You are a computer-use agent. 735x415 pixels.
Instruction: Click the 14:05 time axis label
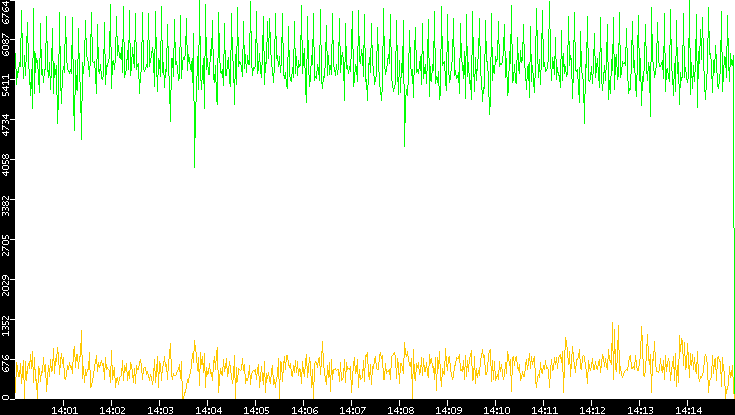pyautogui.click(x=256, y=411)
